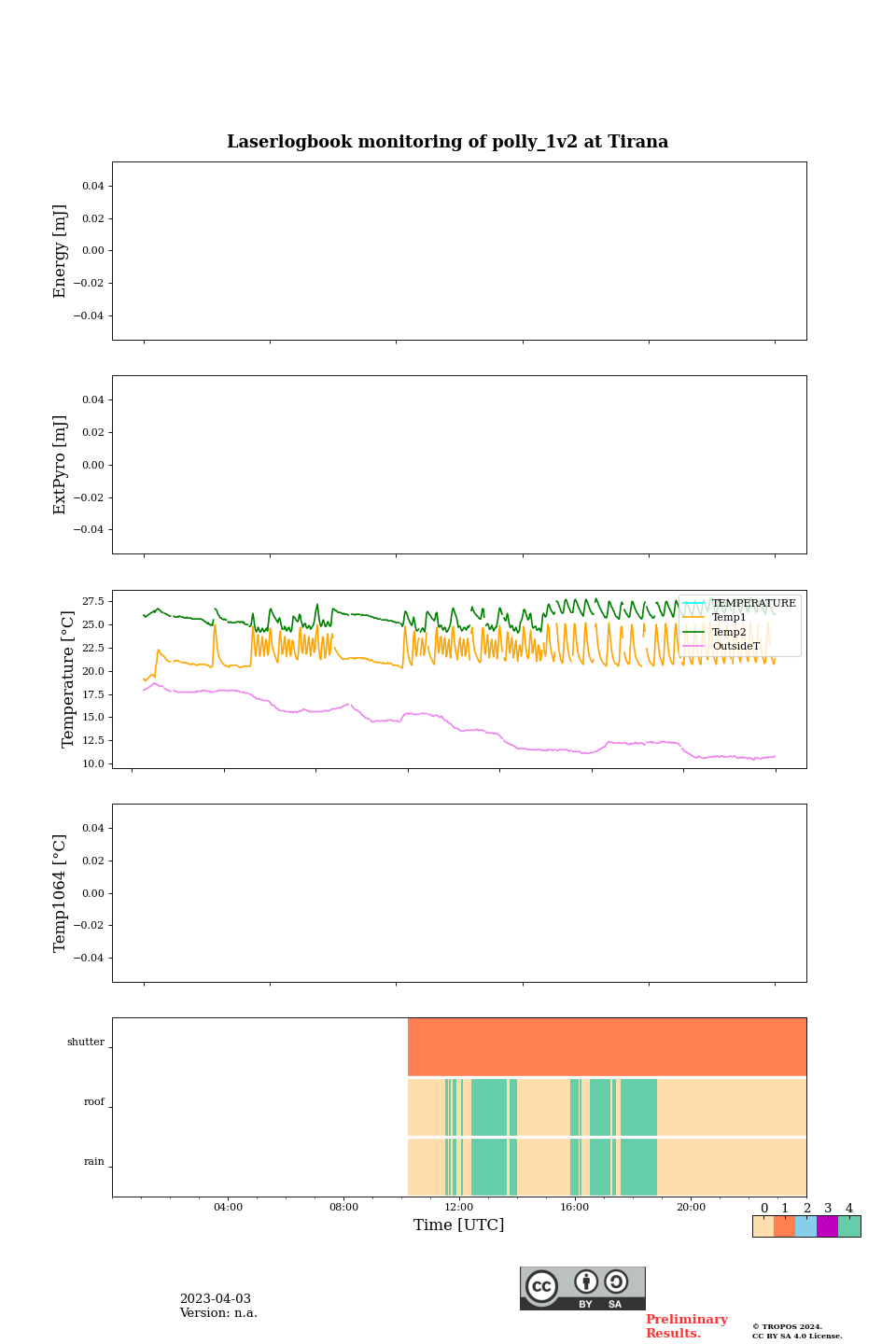Viewport: 896px width, 1344px height.
Task: Click the Creative Commons CC logo
Action: [x=541, y=1286]
